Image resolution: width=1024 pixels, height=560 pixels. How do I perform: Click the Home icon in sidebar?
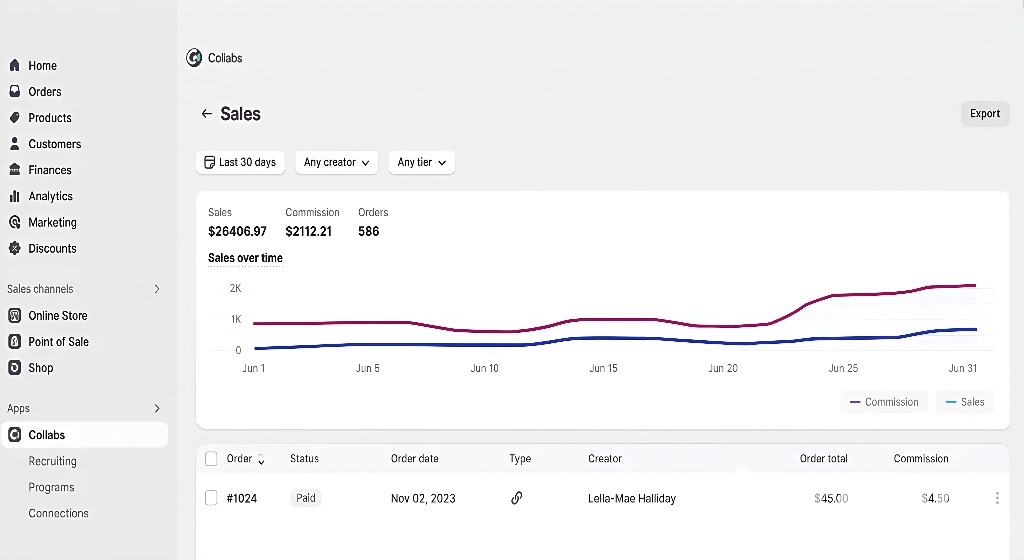click(x=15, y=66)
